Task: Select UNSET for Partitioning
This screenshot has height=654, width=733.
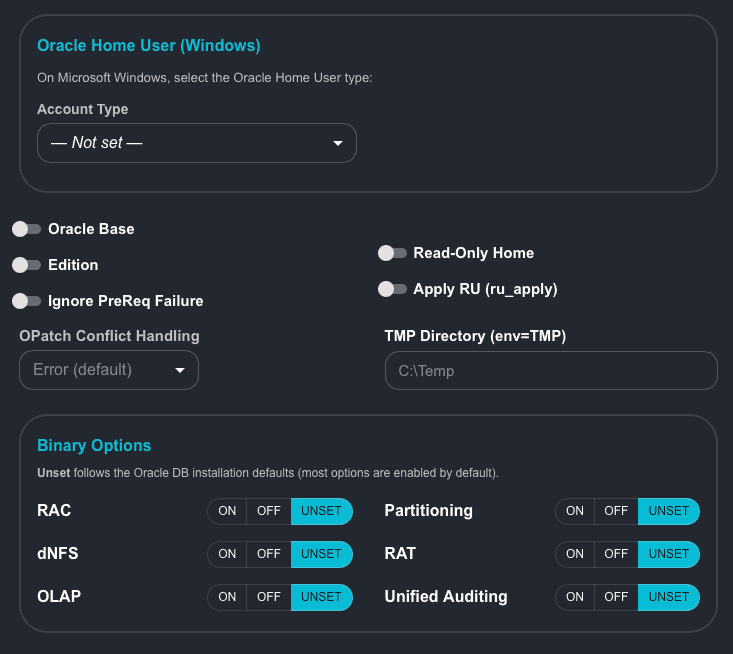Action: point(668,511)
